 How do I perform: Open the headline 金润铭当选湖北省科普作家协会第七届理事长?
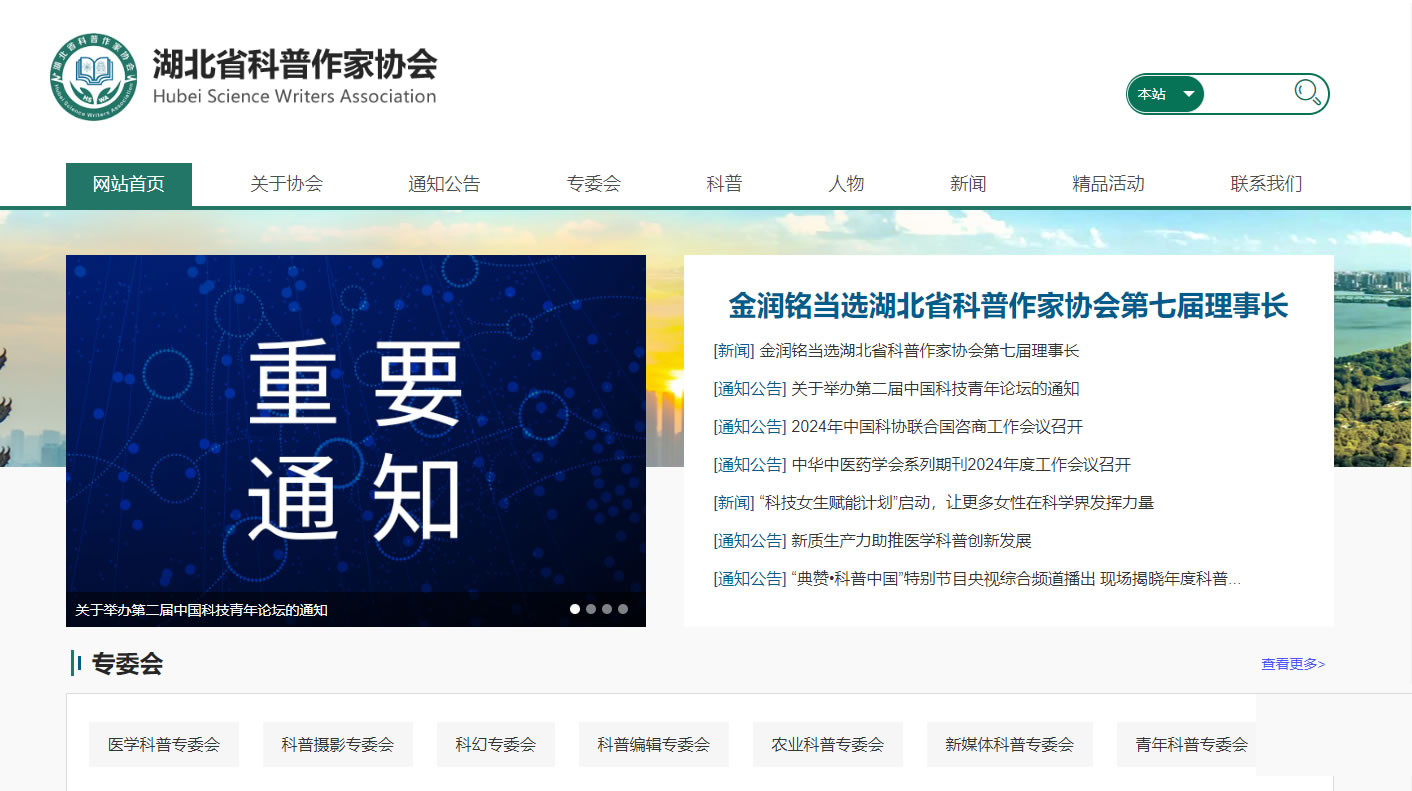[x=1008, y=306]
